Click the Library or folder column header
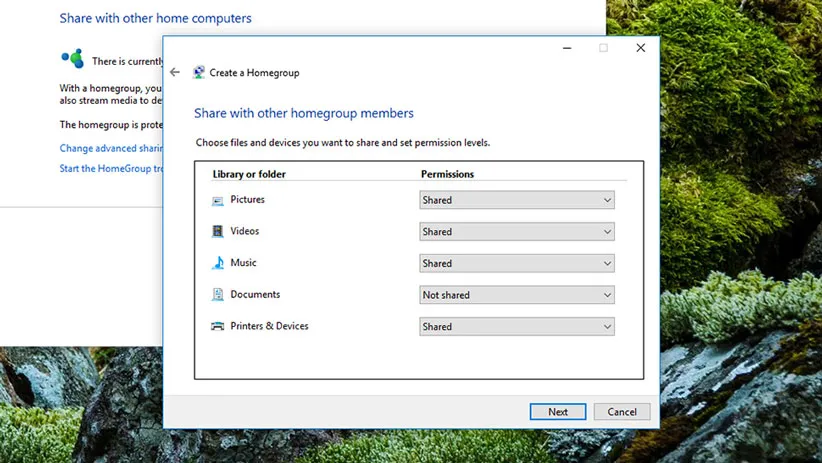This screenshot has height=463, width=822. (249, 174)
